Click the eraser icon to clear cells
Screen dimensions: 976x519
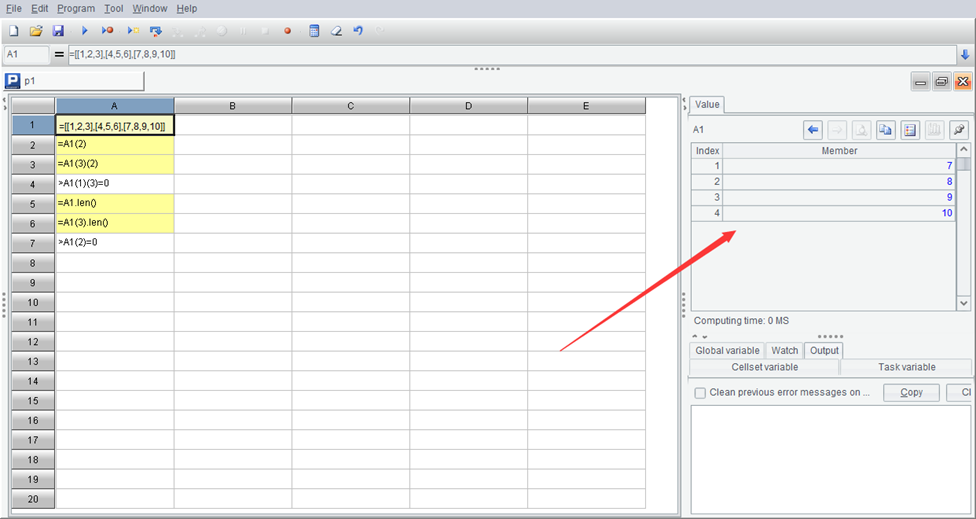coord(337,31)
